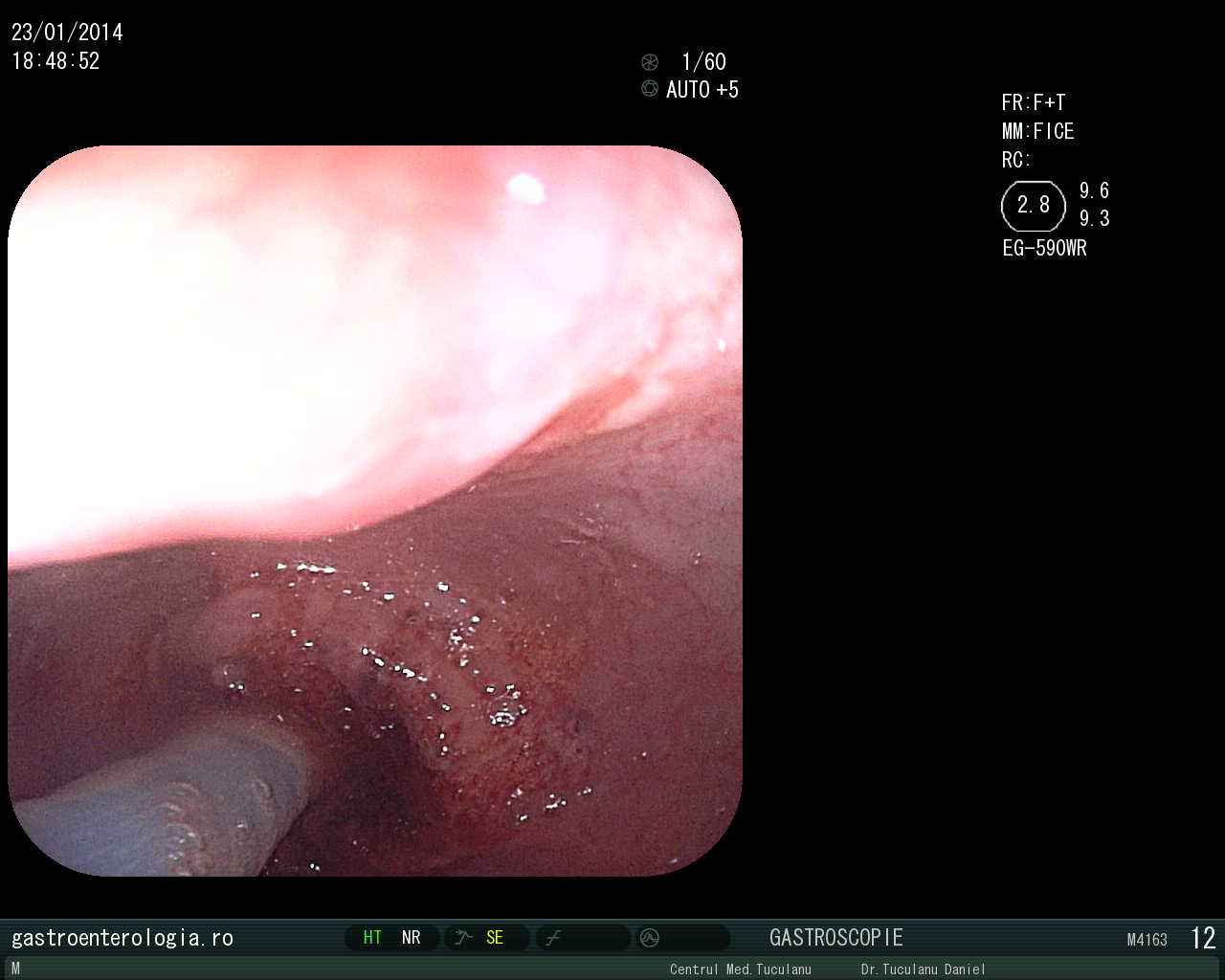Click the 1/60 shutter value
Screen dimensions: 1225x980
(x=703, y=62)
